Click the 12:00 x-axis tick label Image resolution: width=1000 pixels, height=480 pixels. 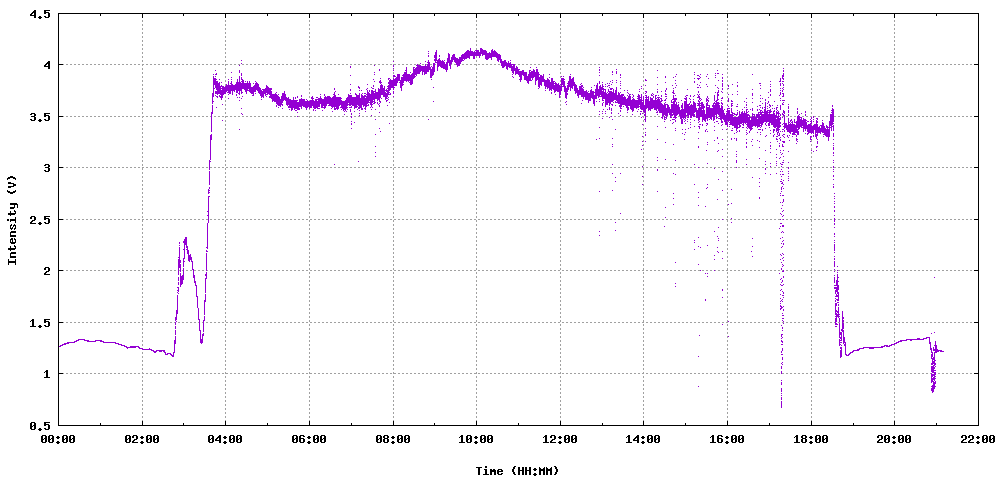[x=560, y=439]
